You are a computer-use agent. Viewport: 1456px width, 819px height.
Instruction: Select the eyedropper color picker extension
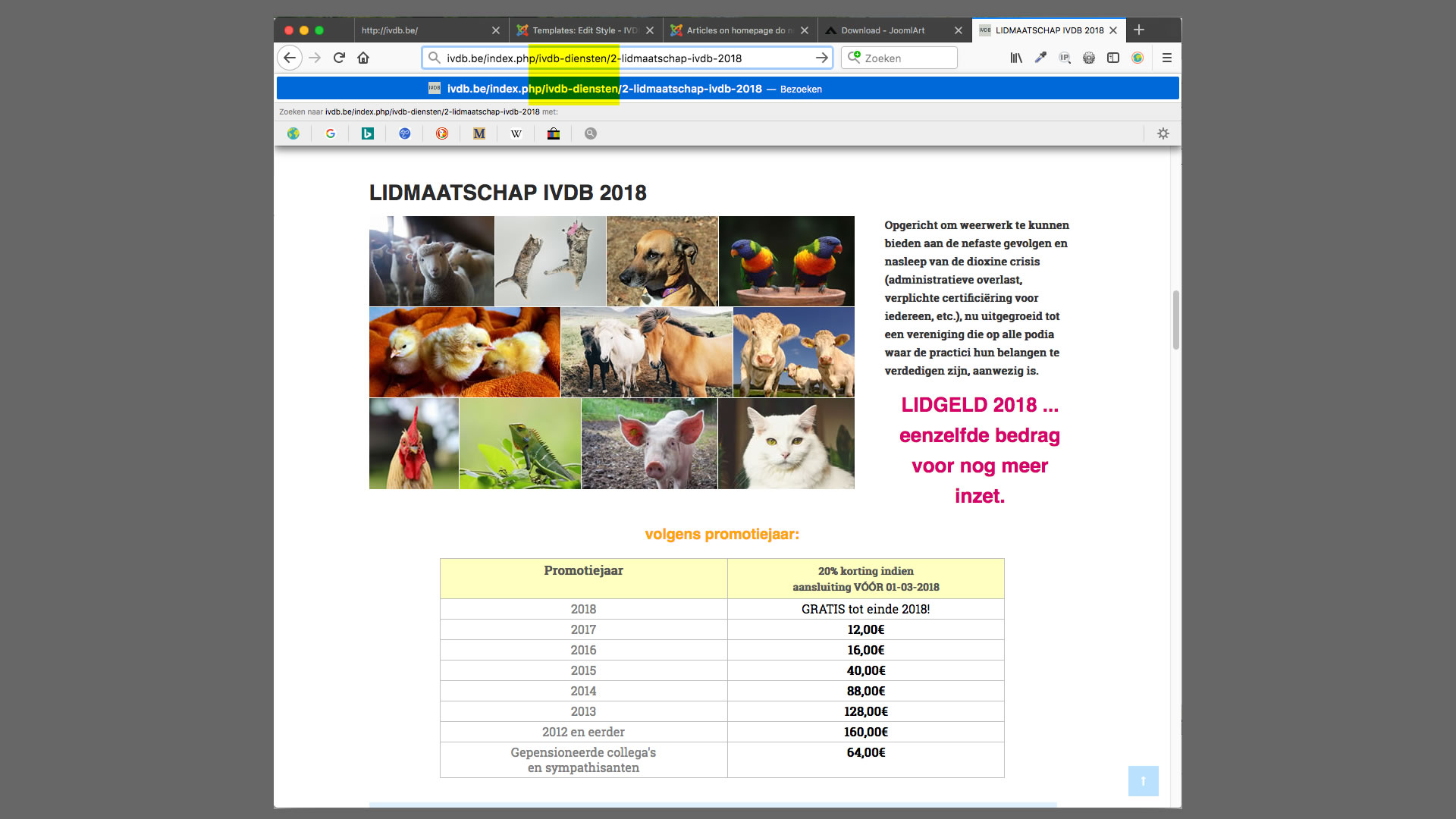pos(1040,58)
